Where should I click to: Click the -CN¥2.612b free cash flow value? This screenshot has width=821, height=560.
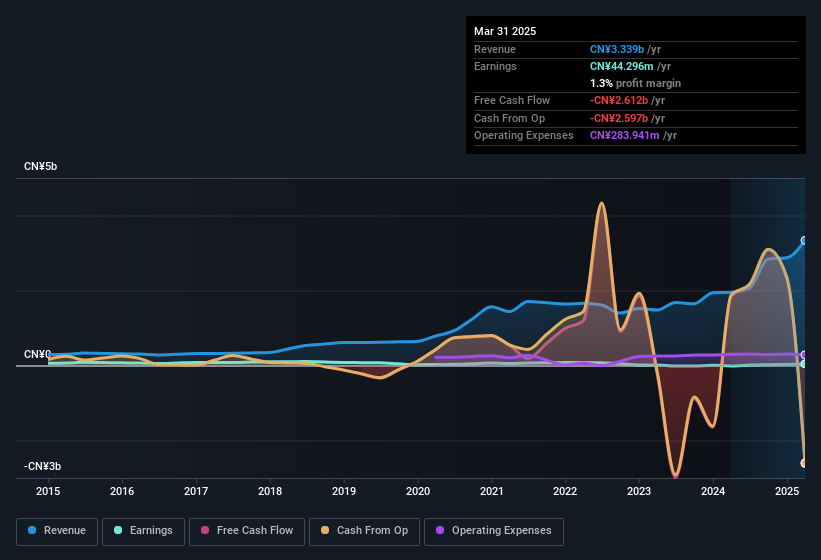click(x=619, y=100)
